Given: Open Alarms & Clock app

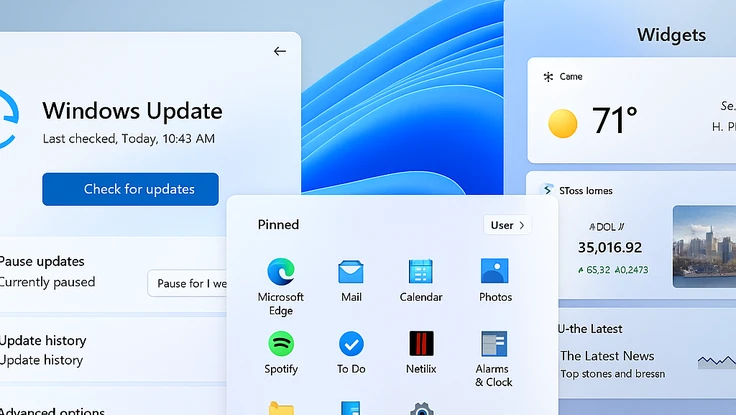Looking at the screenshot, I should [494, 344].
